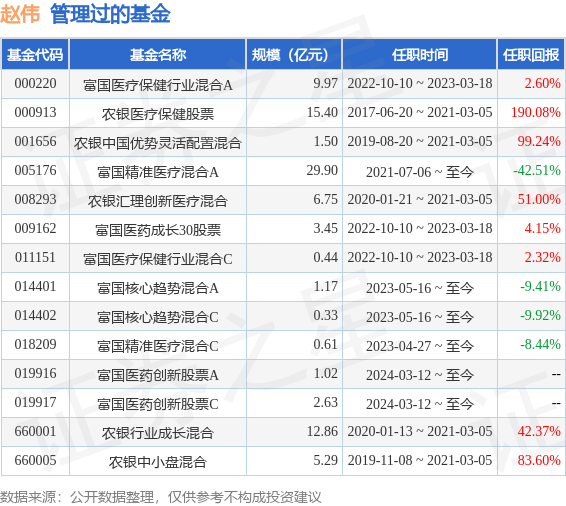Select fund code 018209
Screen dimensions: 566x506
click(35, 344)
